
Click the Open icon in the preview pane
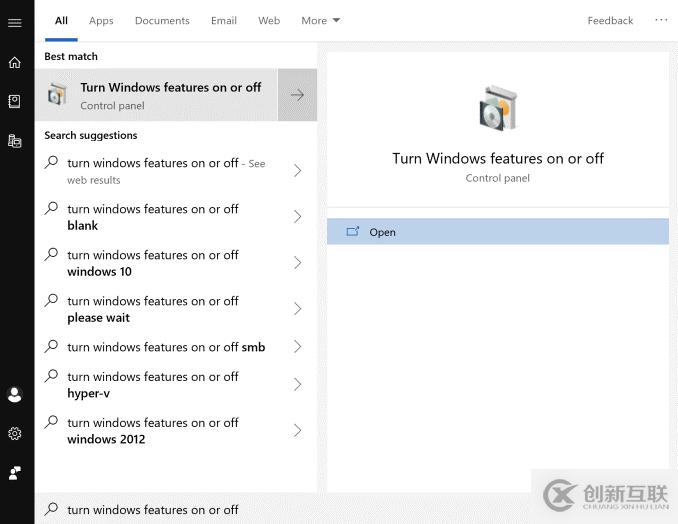click(x=353, y=232)
